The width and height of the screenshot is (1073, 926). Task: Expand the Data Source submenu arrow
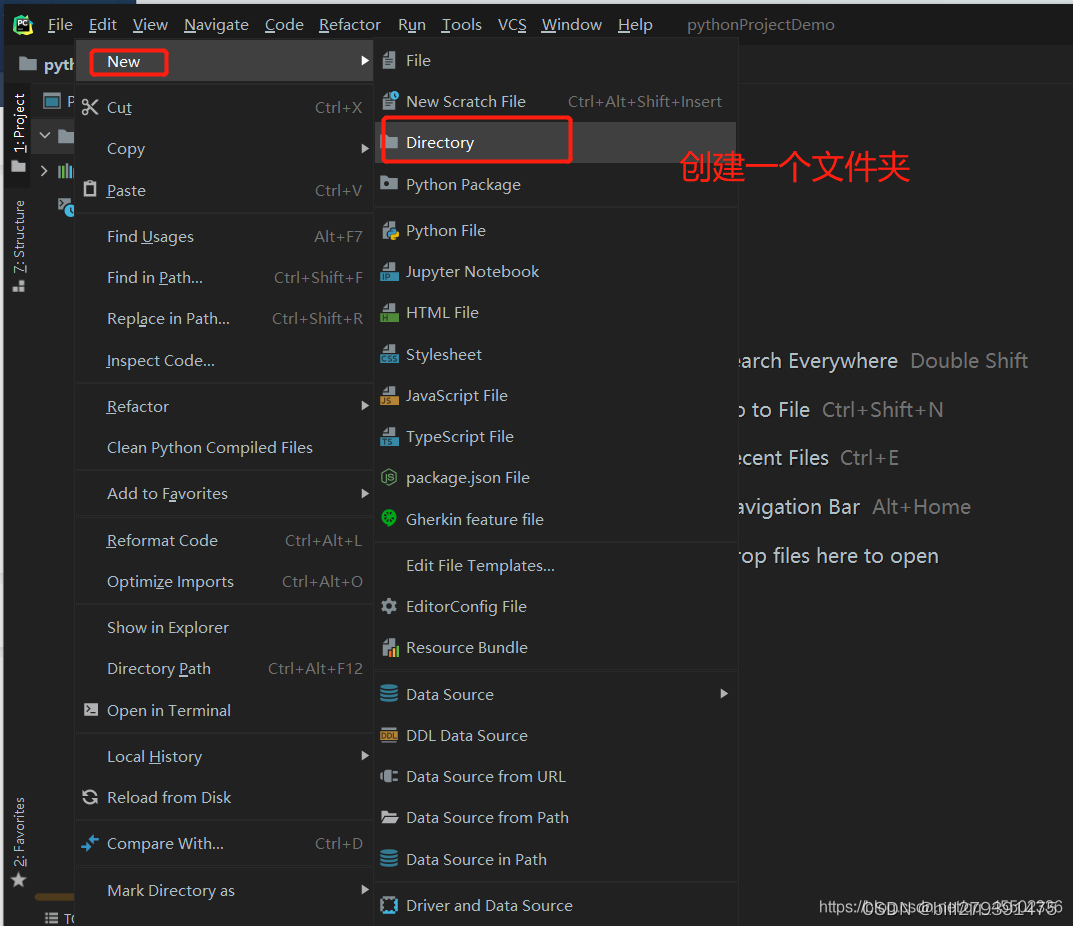pyautogui.click(x=724, y=694)
